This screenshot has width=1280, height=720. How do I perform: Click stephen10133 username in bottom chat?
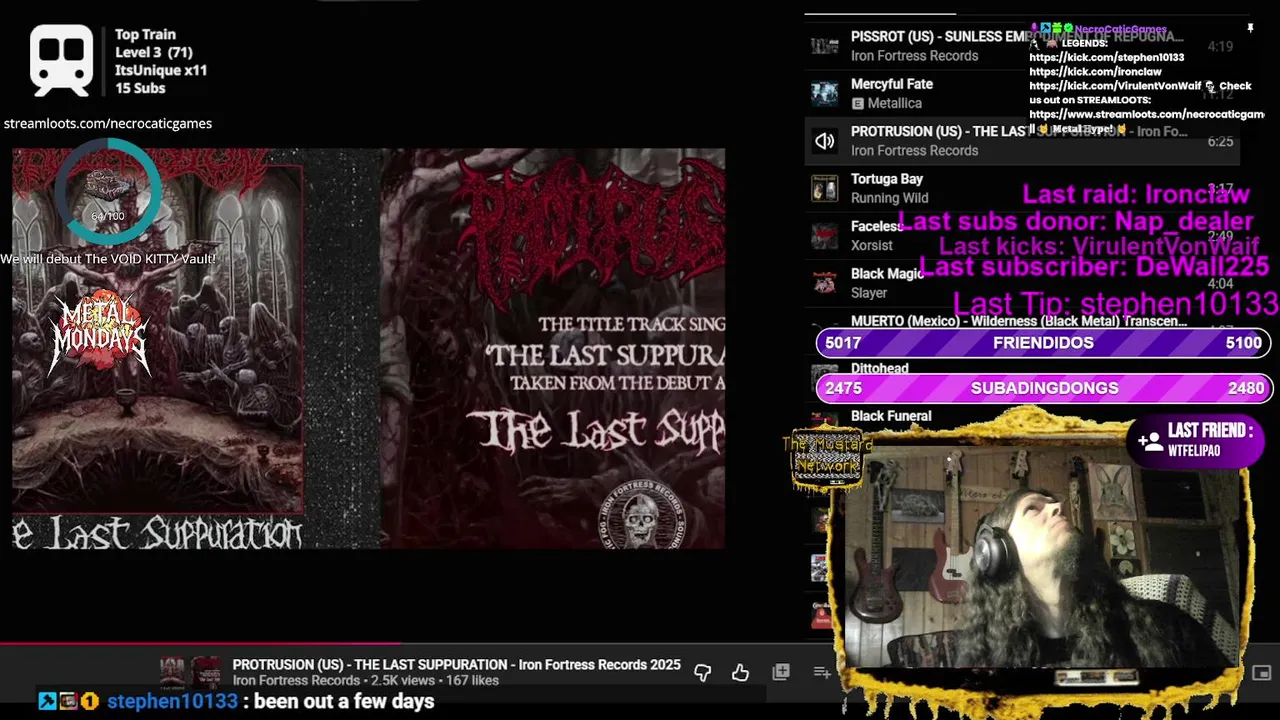coord(173,701)
